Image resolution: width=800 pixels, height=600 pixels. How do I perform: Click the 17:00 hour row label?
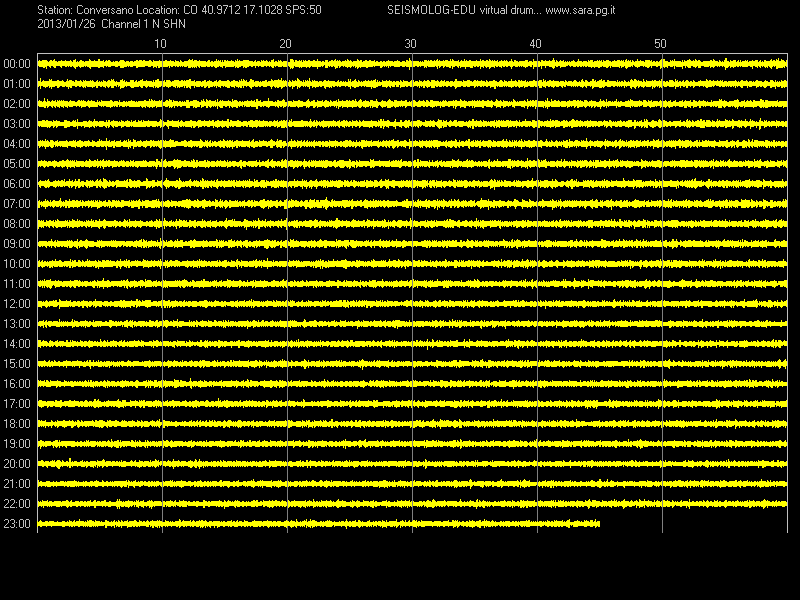[17, 404]
